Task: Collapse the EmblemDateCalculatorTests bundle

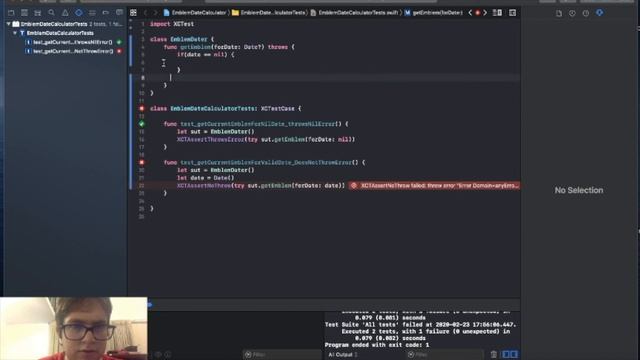Action: tap(9, 24)
